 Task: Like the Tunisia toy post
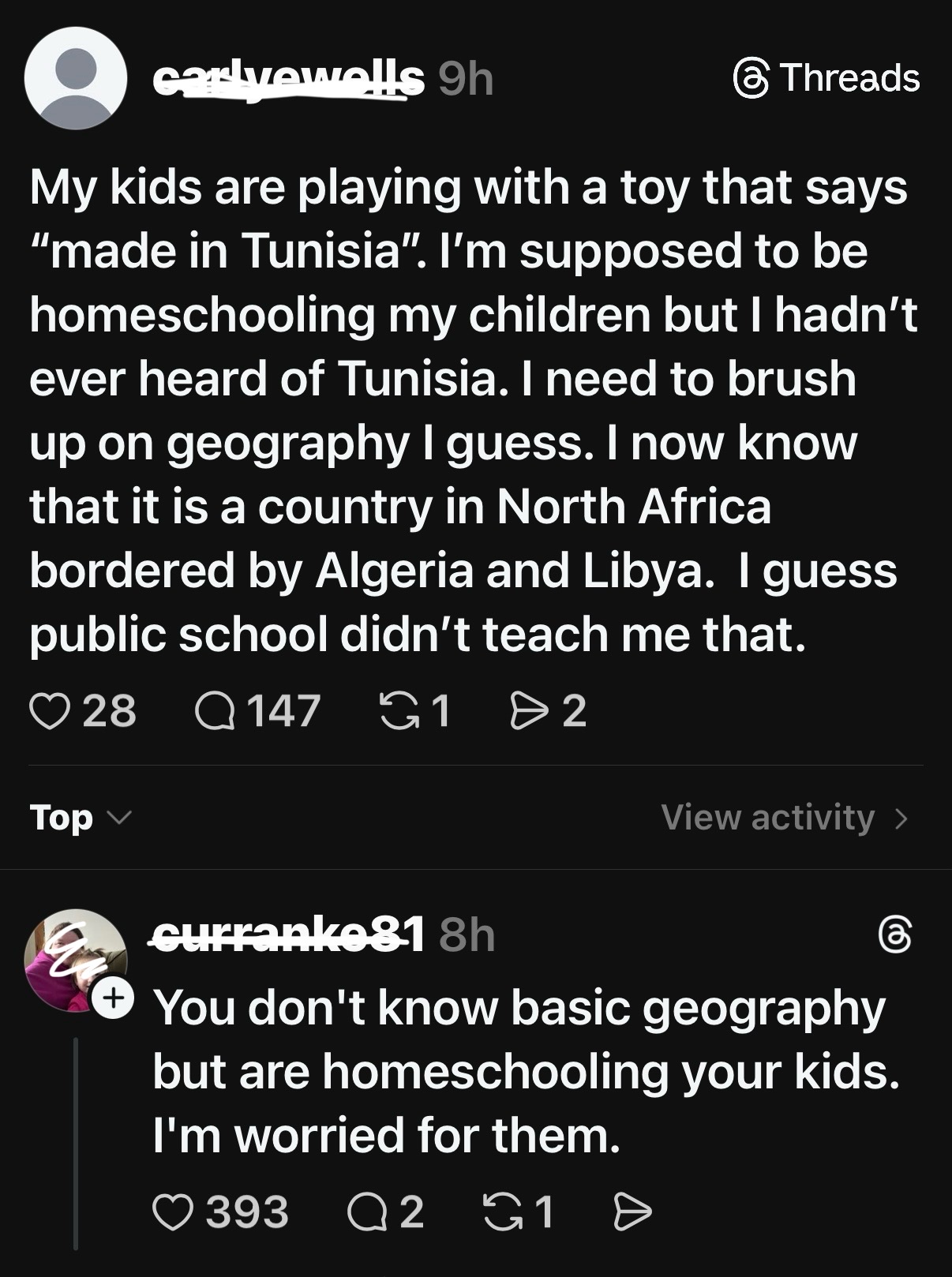tap(49, 710)
